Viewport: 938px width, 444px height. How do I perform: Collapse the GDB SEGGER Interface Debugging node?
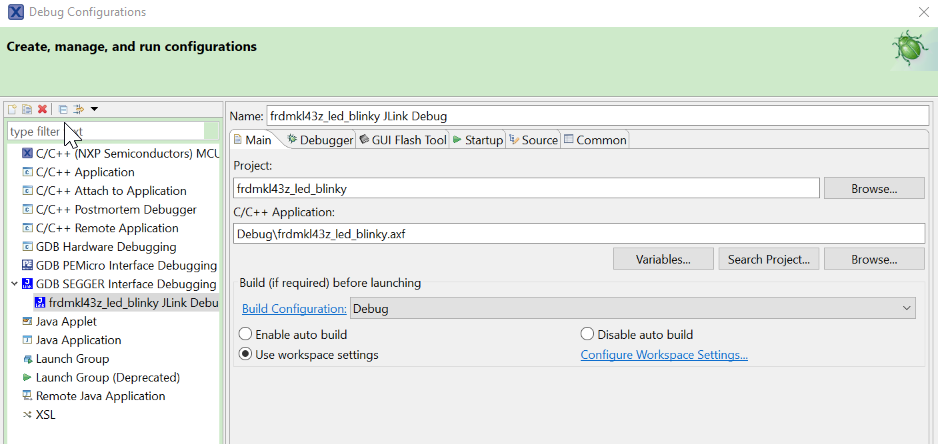14,284
